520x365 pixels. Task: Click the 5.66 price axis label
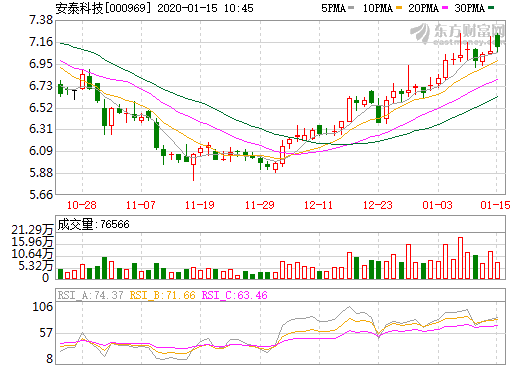[41, 194]
